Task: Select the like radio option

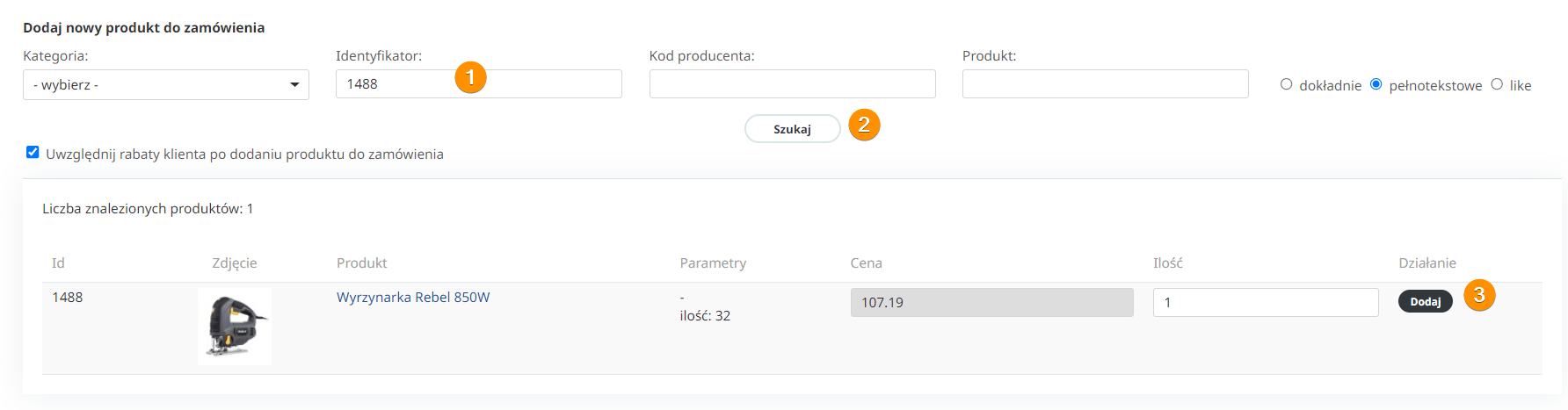Action: click(1497, 84)
